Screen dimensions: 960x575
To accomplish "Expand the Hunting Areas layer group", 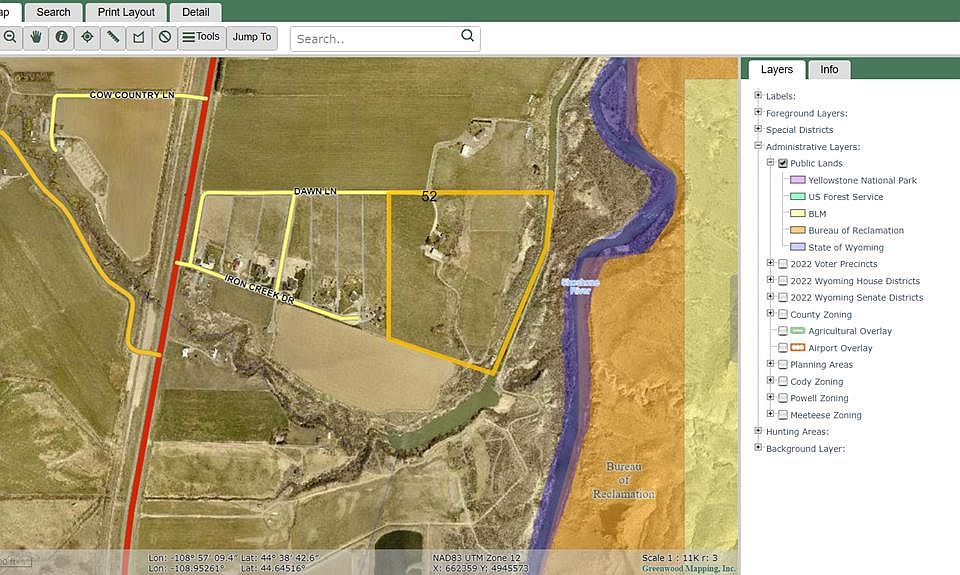I will (x=758, y=431).
